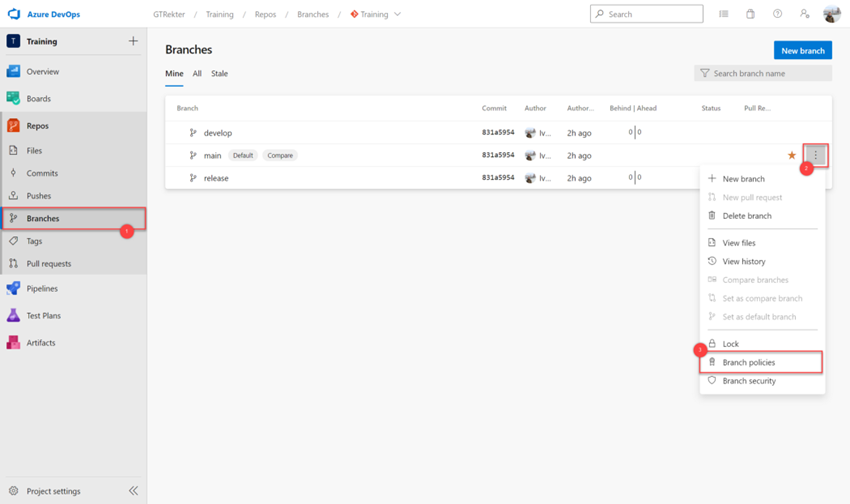Switch to the Mine tab

click(x=174, y=74)
